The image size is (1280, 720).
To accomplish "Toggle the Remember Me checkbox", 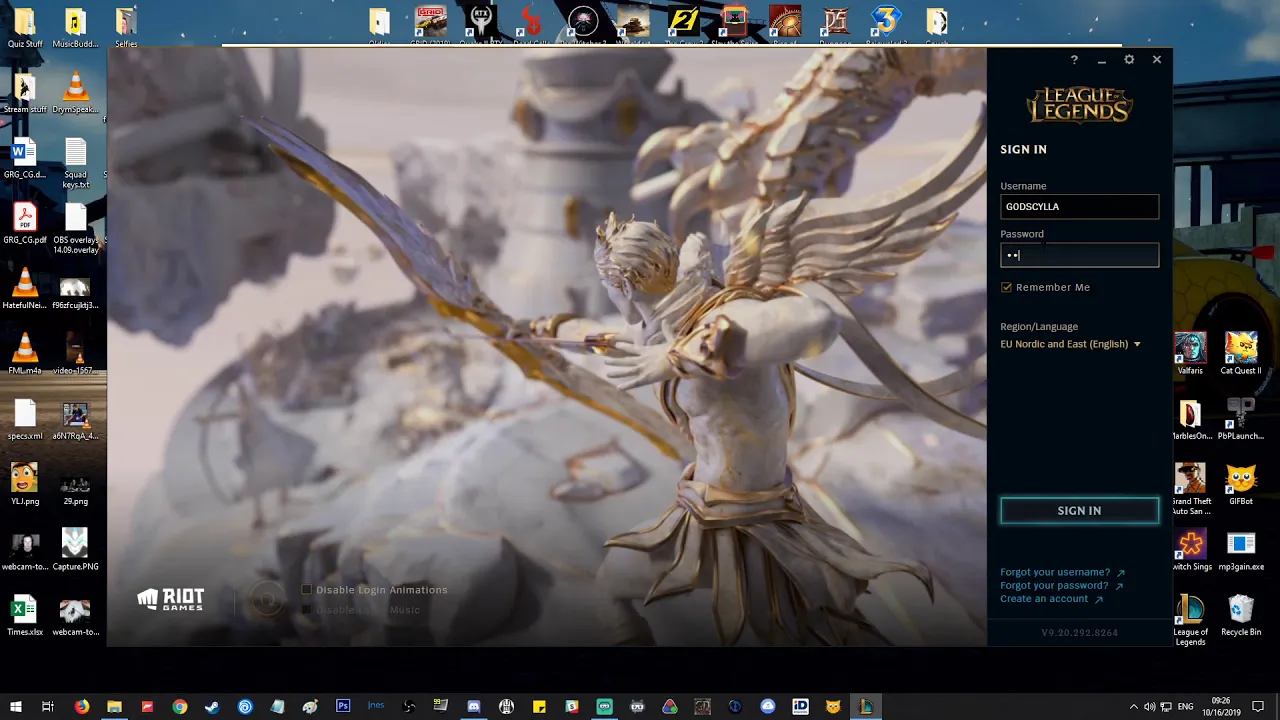I will click(x=1006, y=287).
